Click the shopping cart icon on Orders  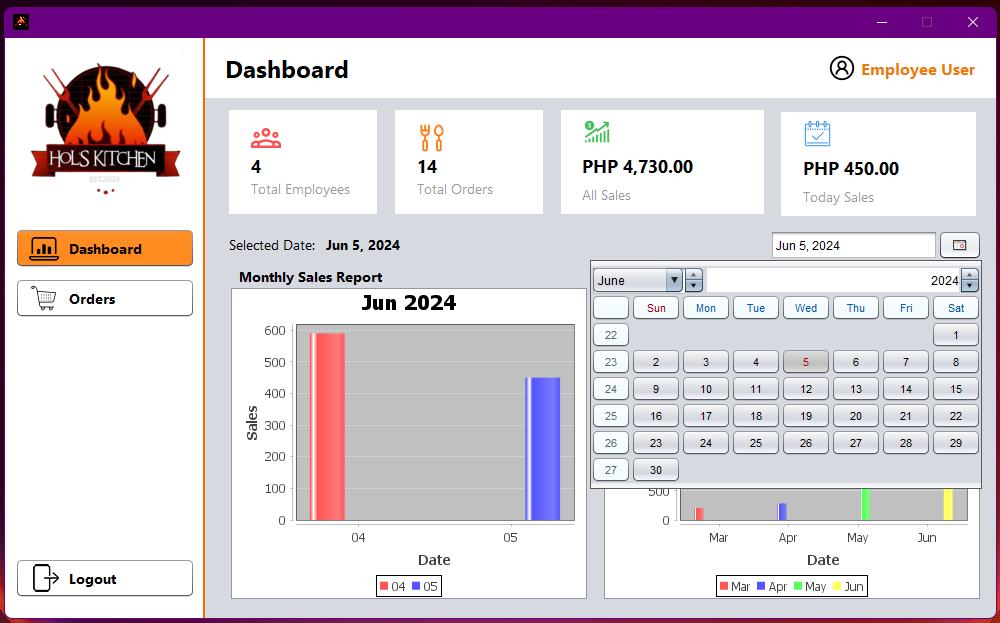(44, 298)
